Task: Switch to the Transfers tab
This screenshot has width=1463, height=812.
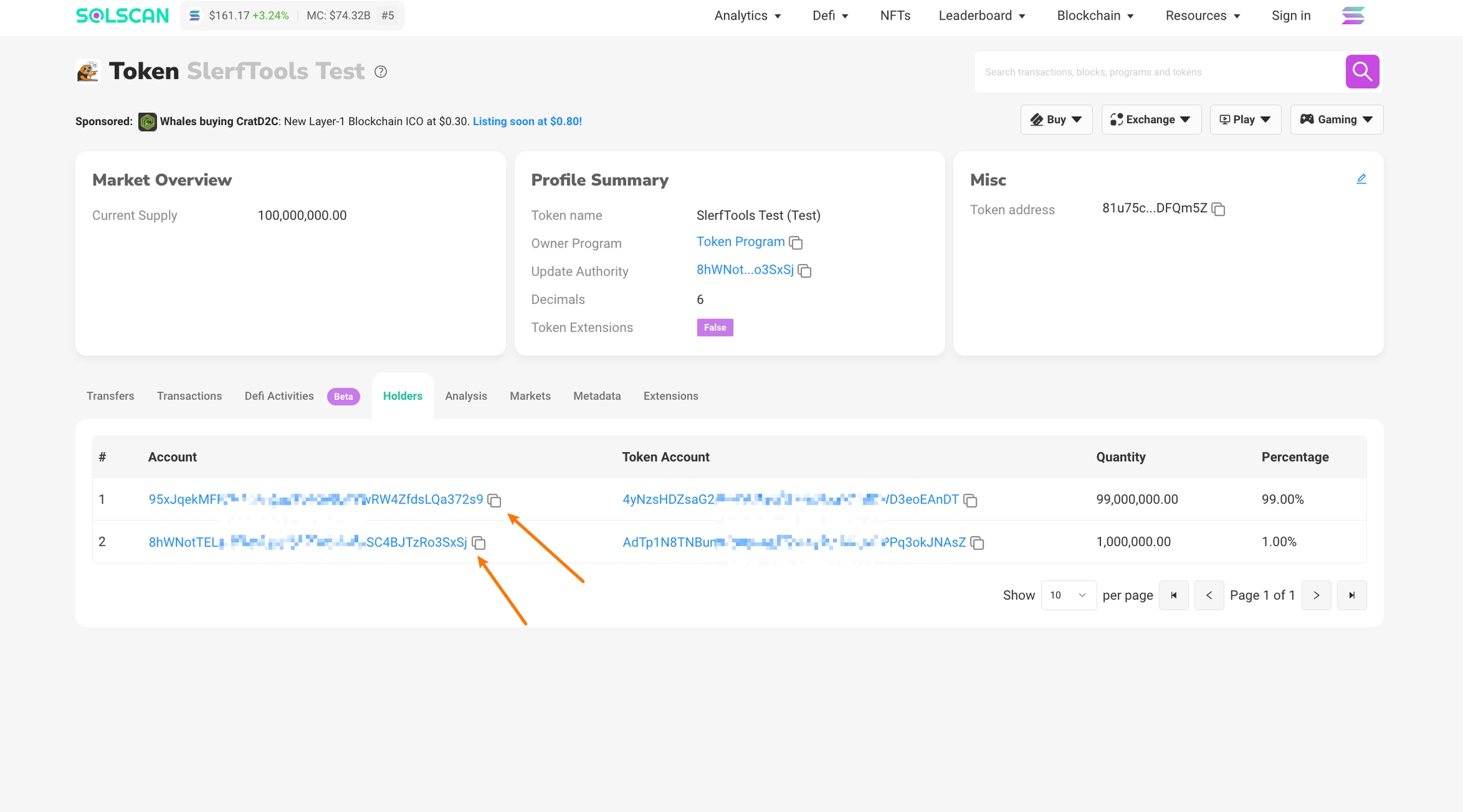Action: click(x=110, y=396)
